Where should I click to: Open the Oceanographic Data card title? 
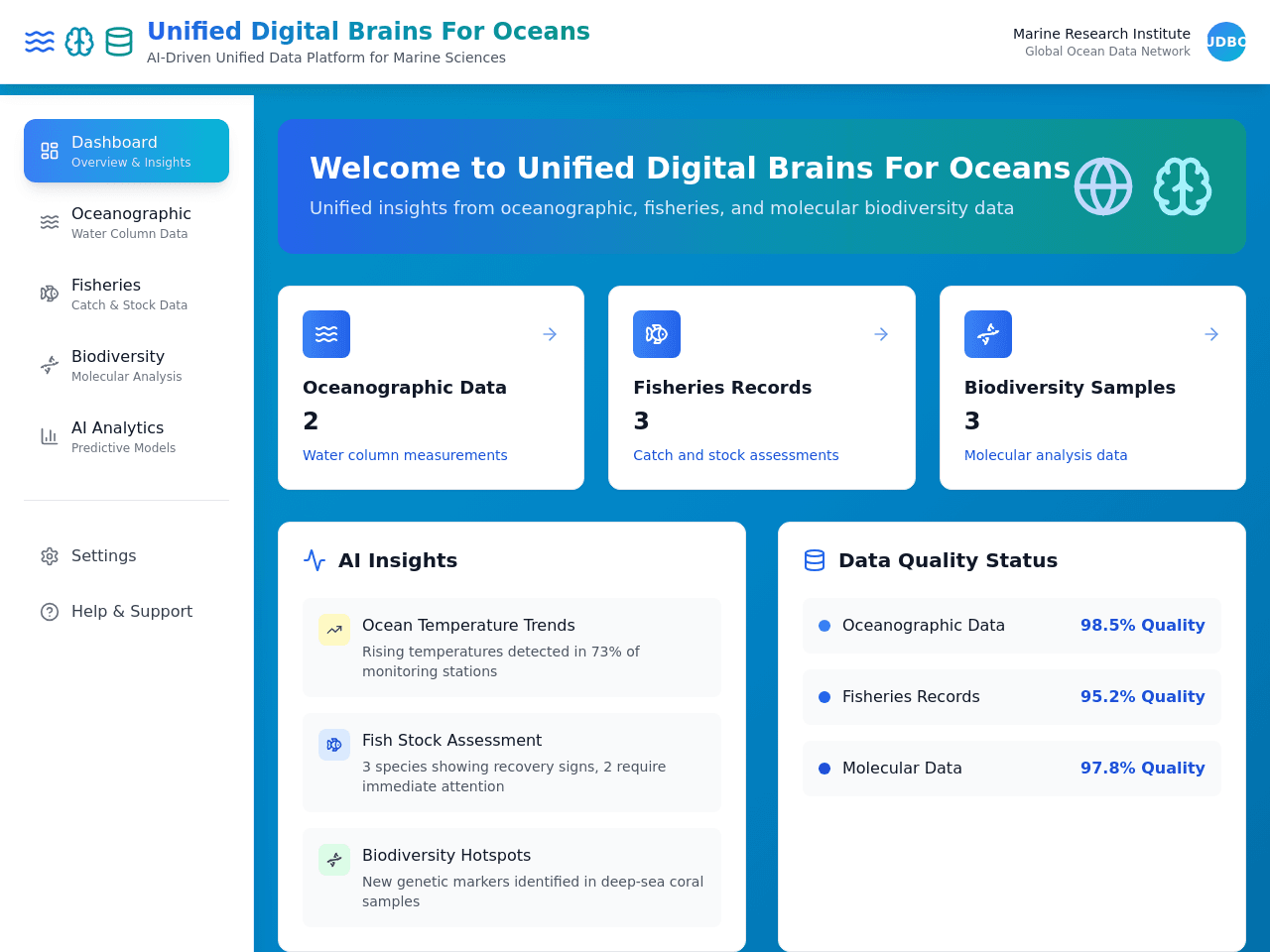(x=405, y=388)
